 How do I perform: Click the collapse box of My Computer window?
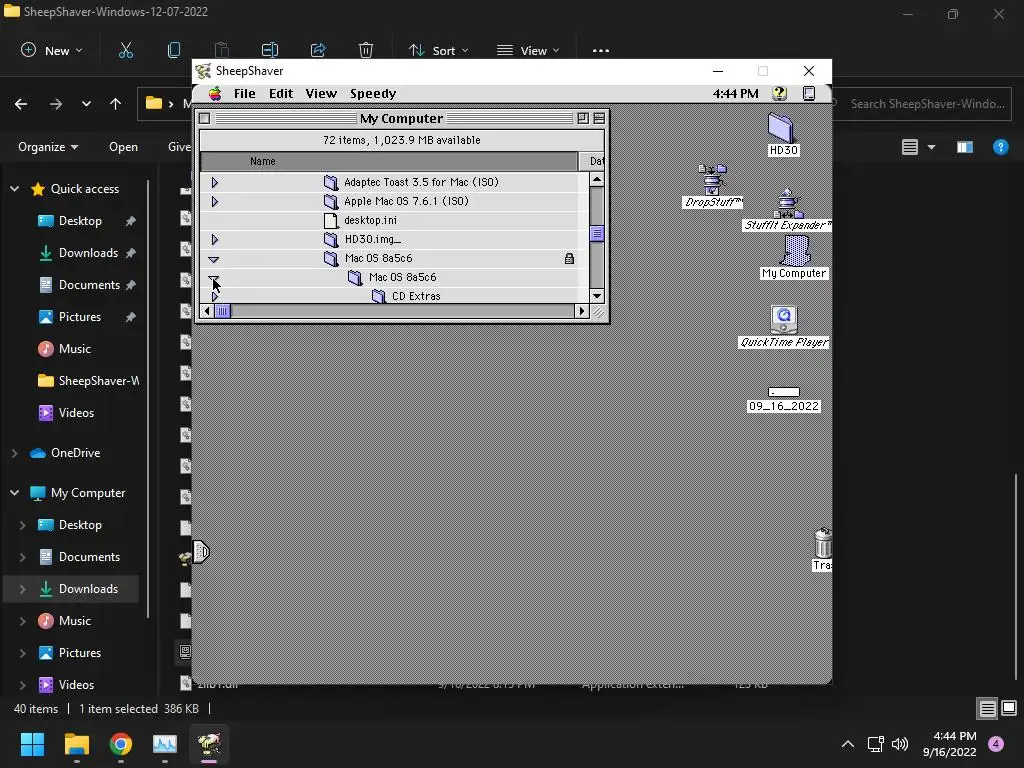point(599,118)
